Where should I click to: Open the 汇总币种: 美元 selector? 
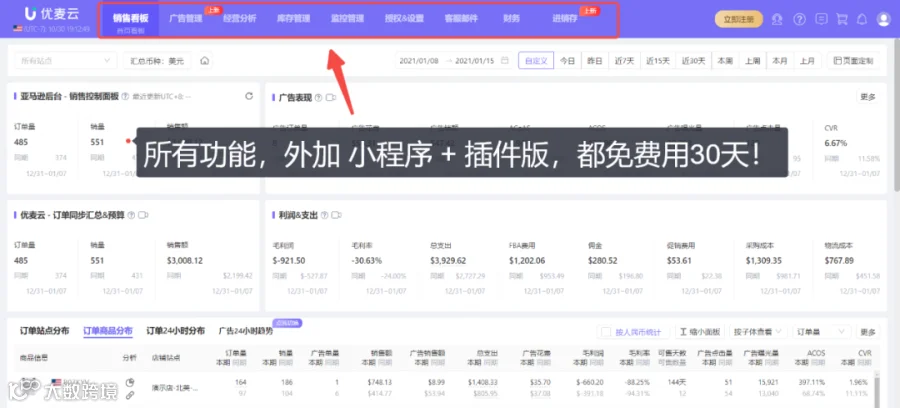click(x=157, y=60)
